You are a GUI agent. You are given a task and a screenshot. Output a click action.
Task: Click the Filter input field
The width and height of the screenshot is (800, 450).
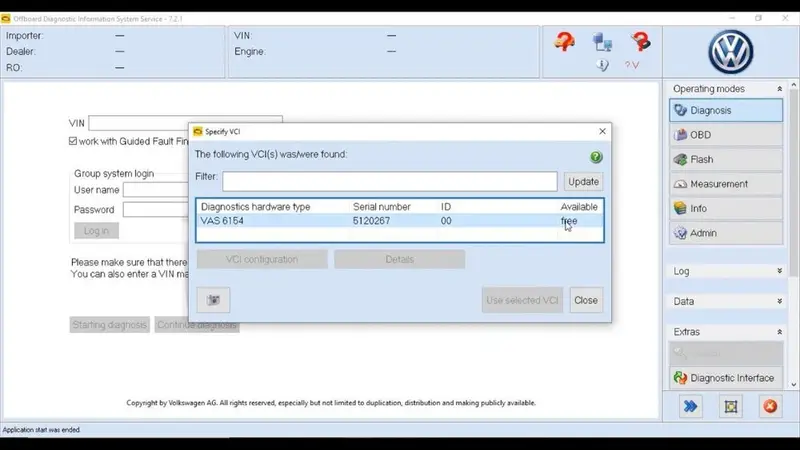[390, 182]
